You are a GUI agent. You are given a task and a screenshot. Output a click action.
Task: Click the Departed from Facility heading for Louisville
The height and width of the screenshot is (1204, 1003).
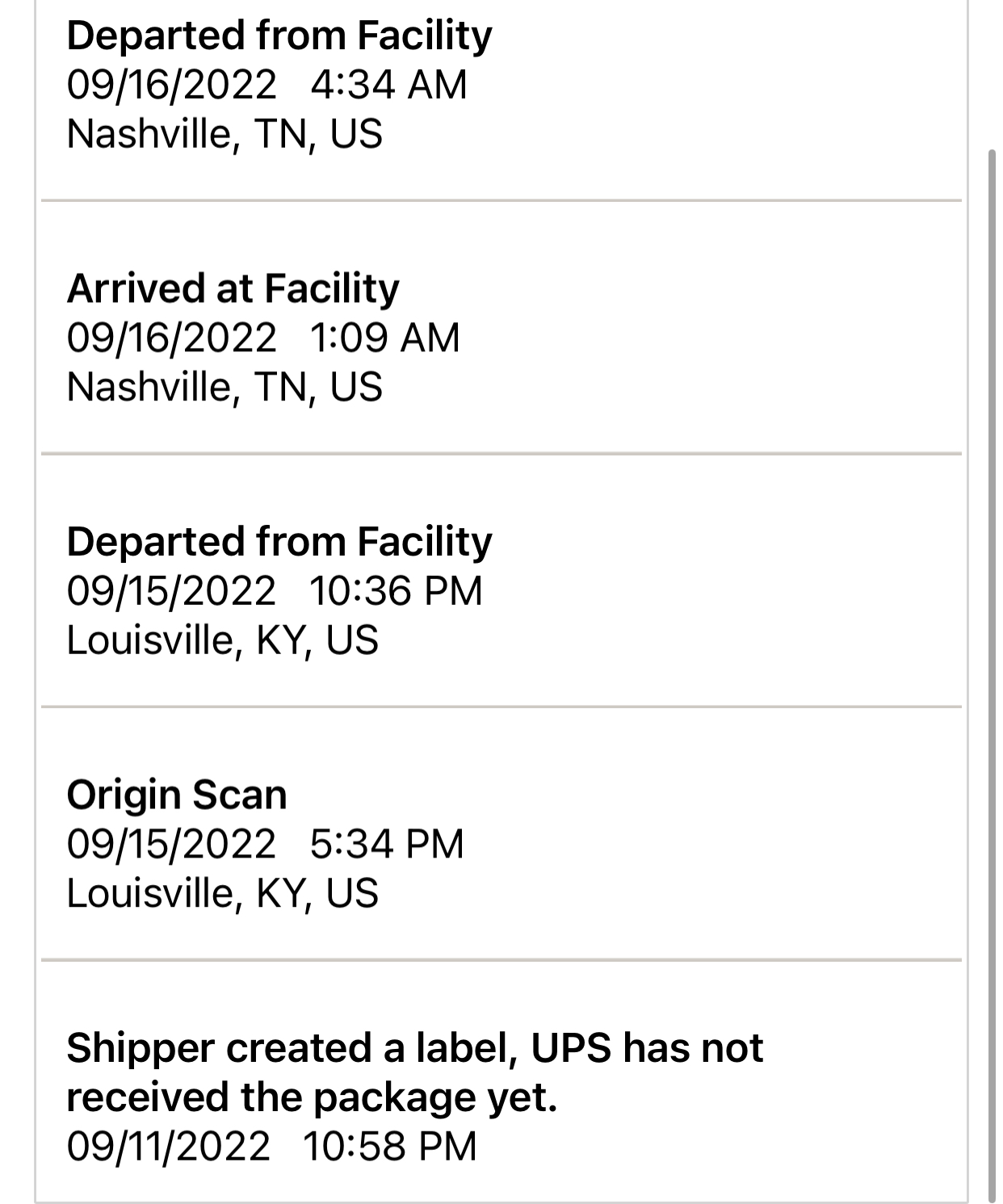(279, 542)
